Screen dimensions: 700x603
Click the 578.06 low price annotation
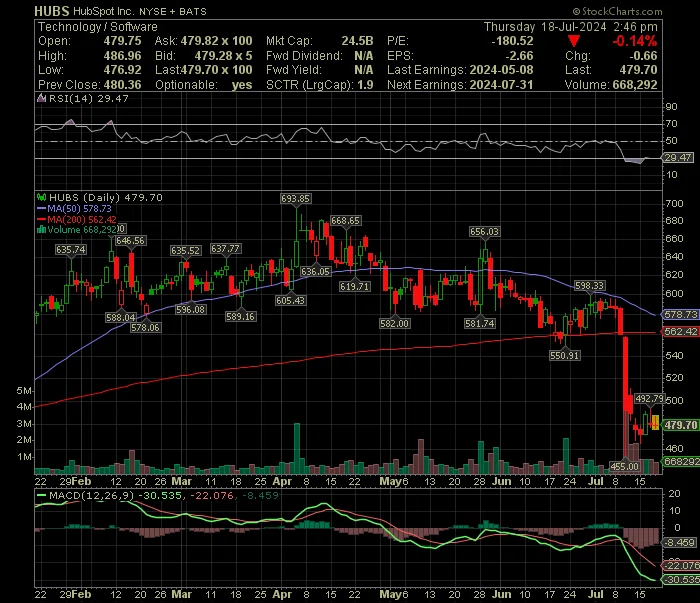(146, 327)
